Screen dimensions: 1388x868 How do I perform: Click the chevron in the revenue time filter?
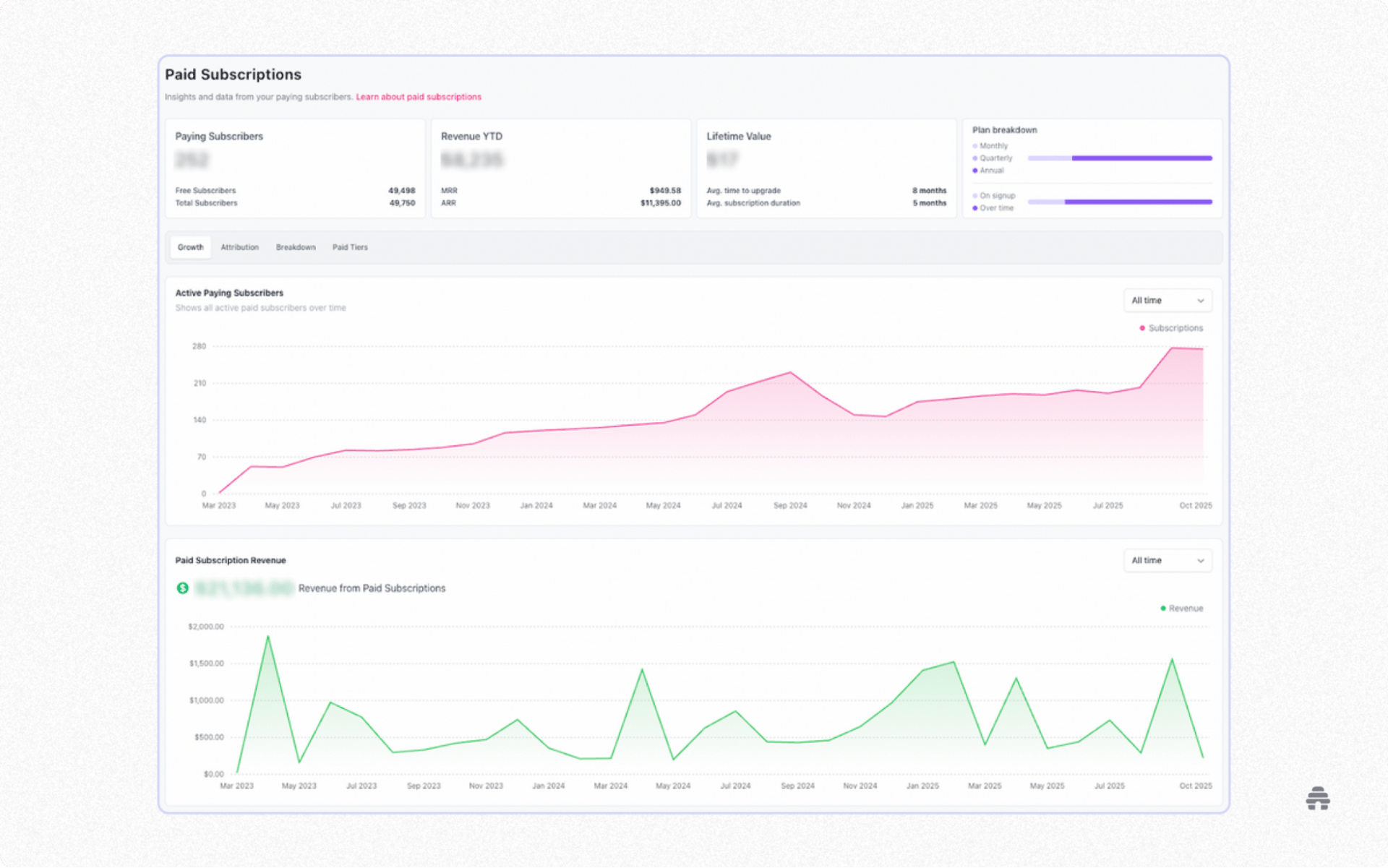click(1200, 561)
